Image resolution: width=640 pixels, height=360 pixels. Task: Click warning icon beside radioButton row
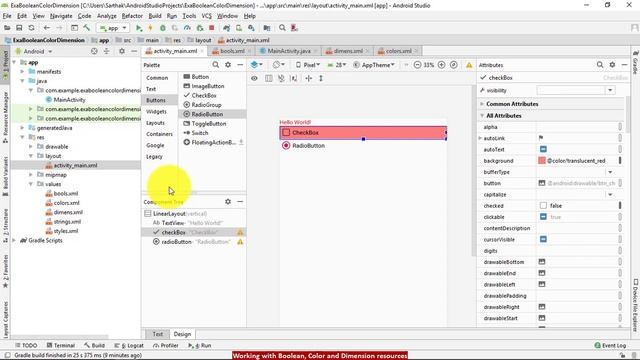pos(240,242)
